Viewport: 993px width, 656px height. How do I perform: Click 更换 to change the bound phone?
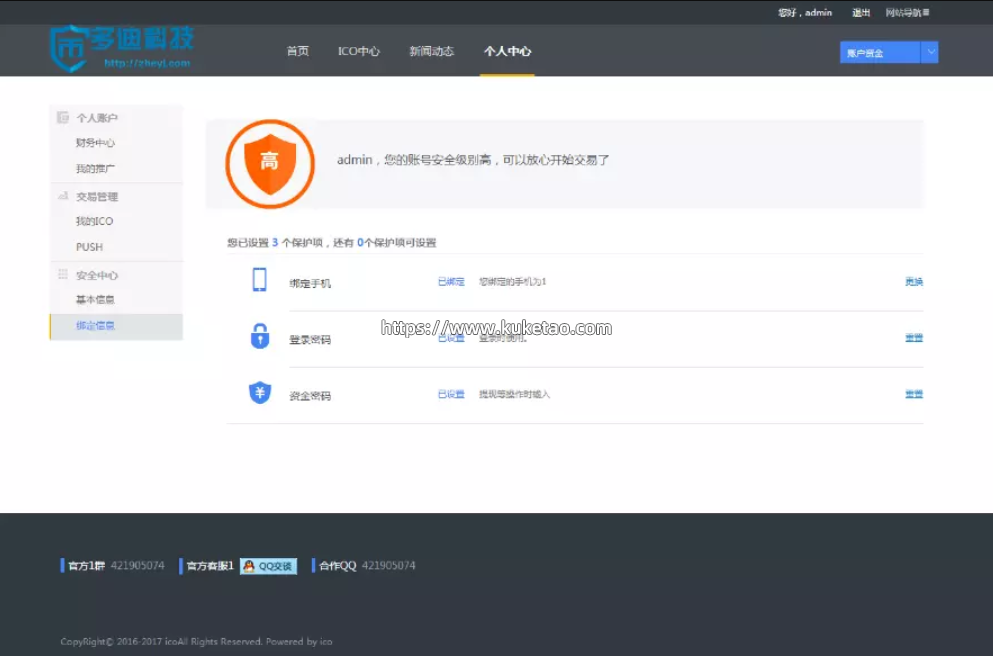coord(913,282)
